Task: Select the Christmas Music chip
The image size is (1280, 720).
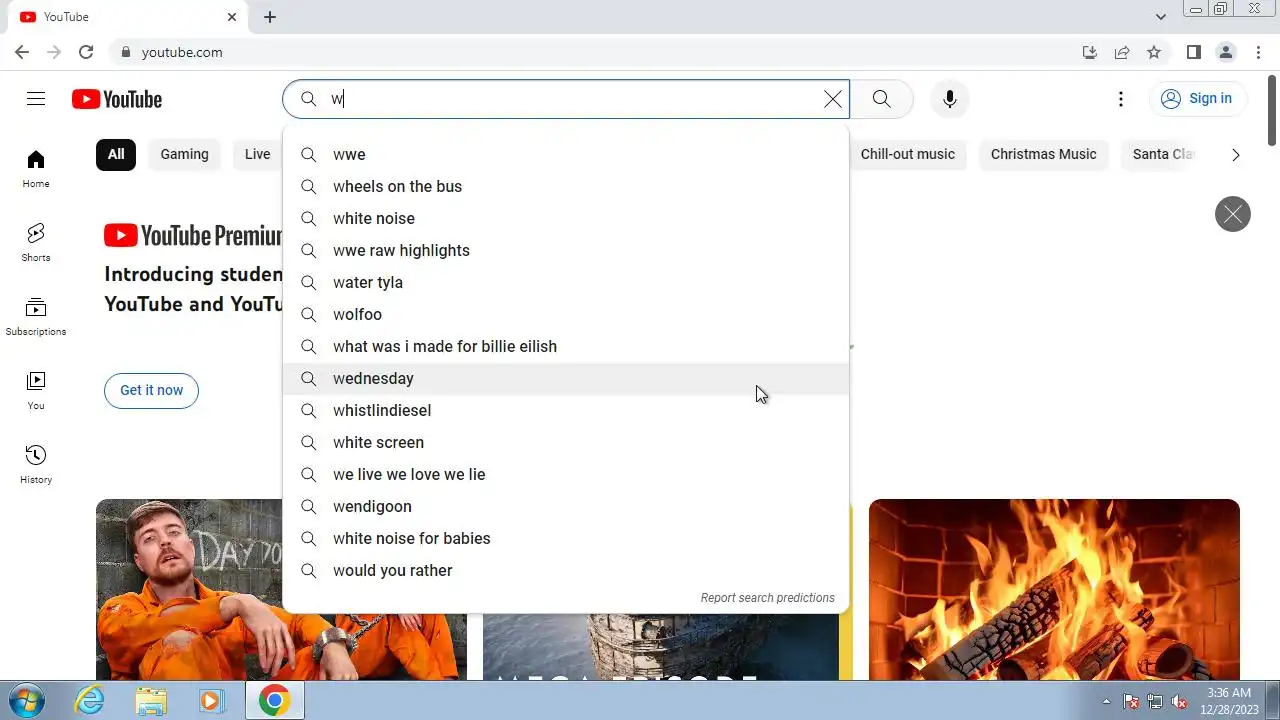Action: click(1043, 154)
